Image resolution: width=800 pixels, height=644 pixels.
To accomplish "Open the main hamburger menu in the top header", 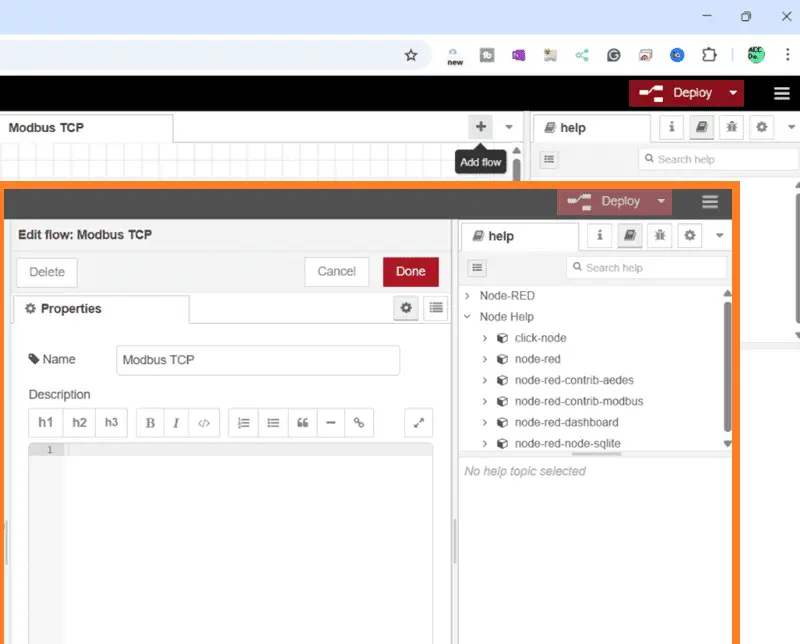I will (x=782, y=93).
